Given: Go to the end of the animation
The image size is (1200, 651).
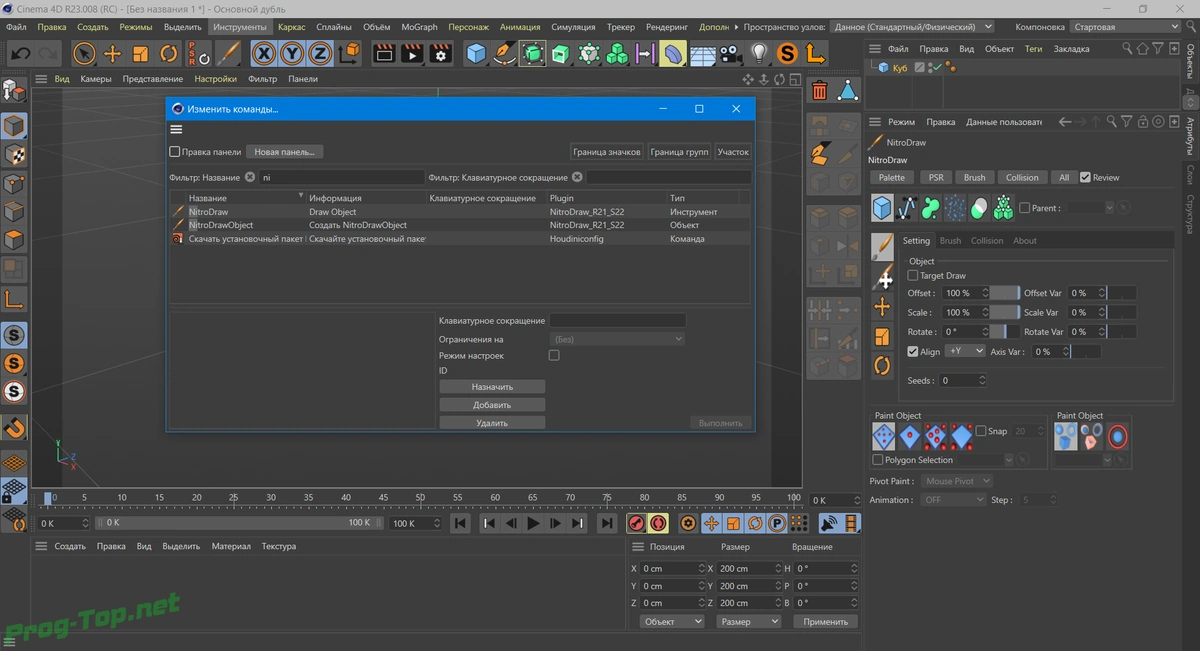Looking at the screenshot, I should point(607,523).
